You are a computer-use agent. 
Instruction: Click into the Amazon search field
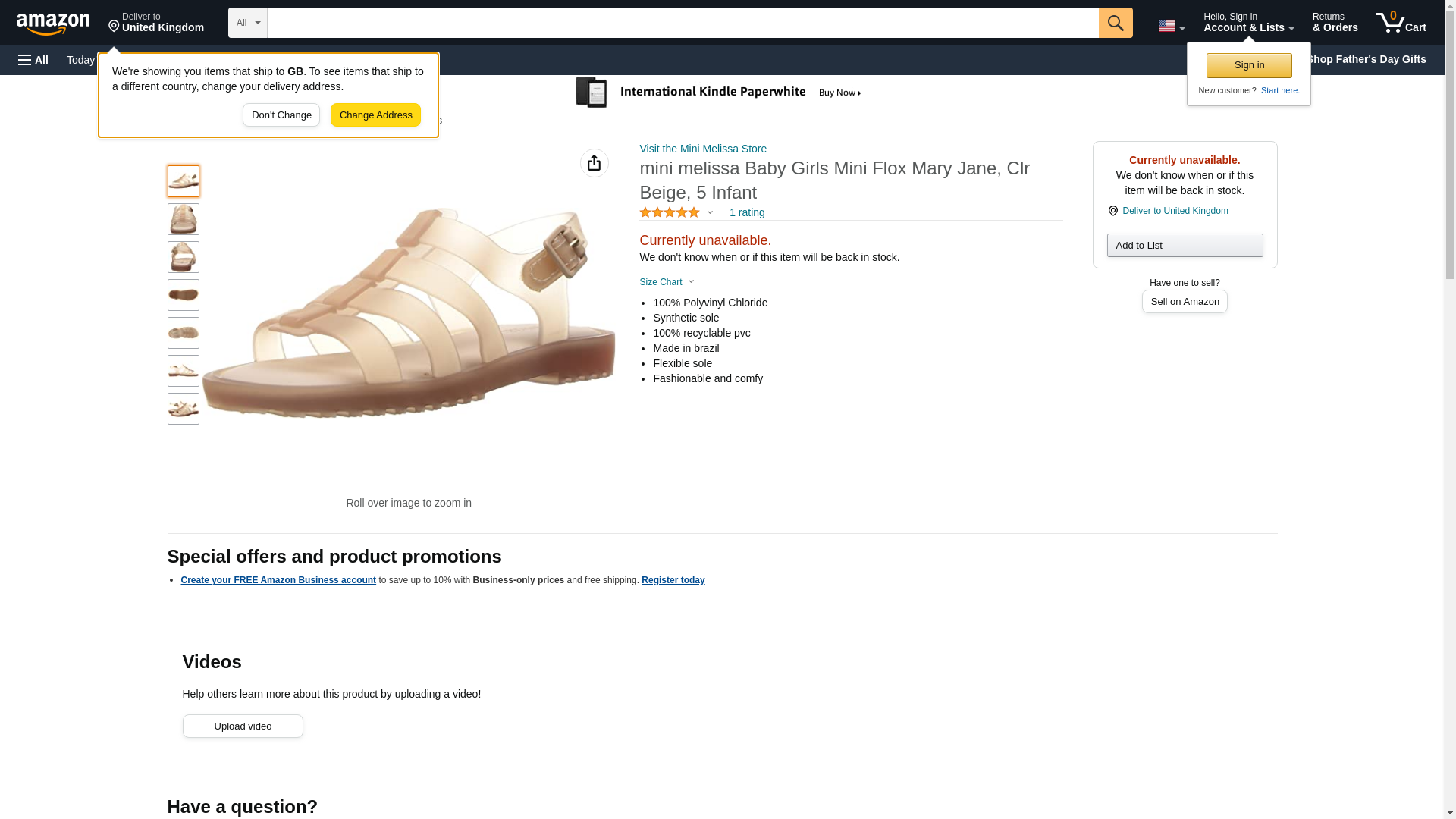[682, 23]
